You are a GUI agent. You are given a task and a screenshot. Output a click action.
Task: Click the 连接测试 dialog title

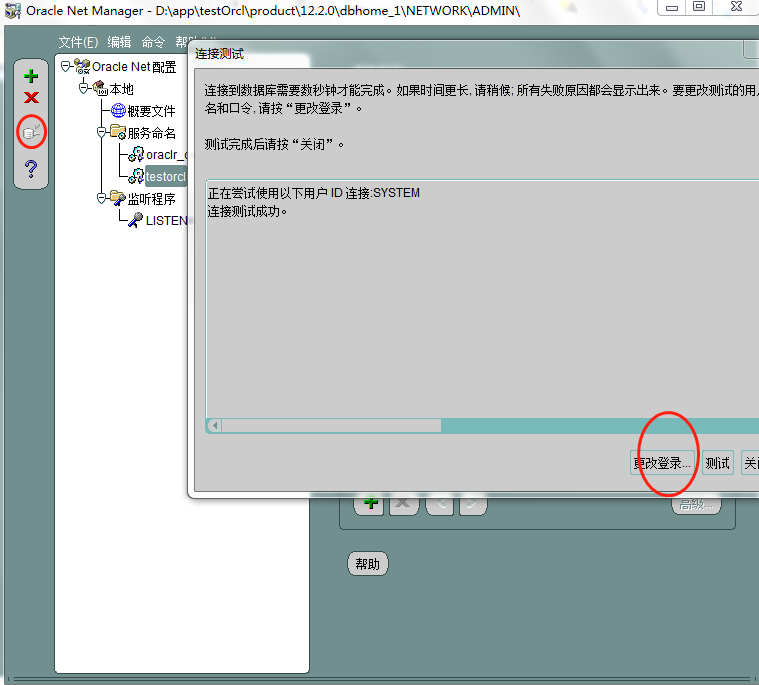219,54
